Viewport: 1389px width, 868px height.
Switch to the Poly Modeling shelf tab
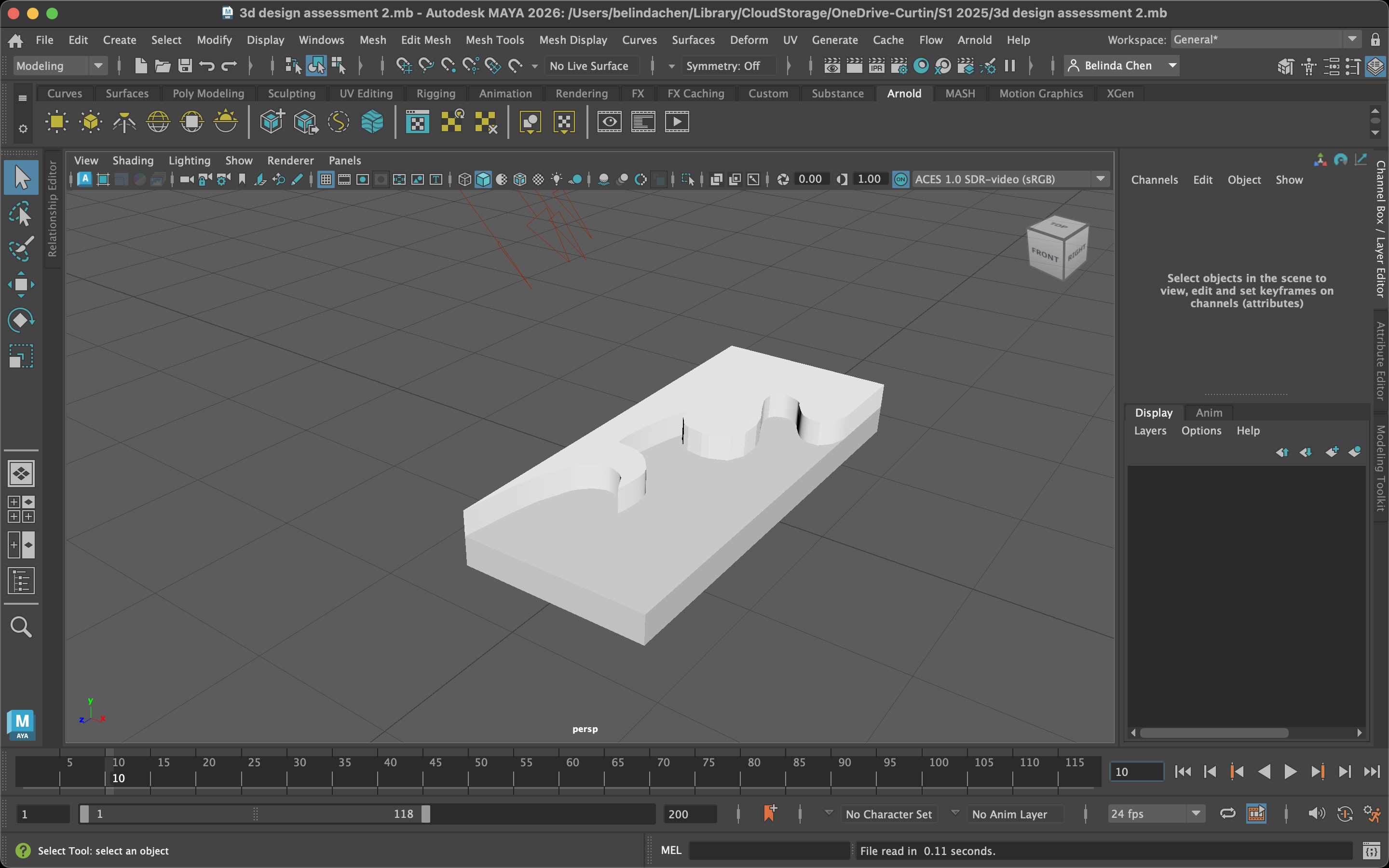click(208, 94)
